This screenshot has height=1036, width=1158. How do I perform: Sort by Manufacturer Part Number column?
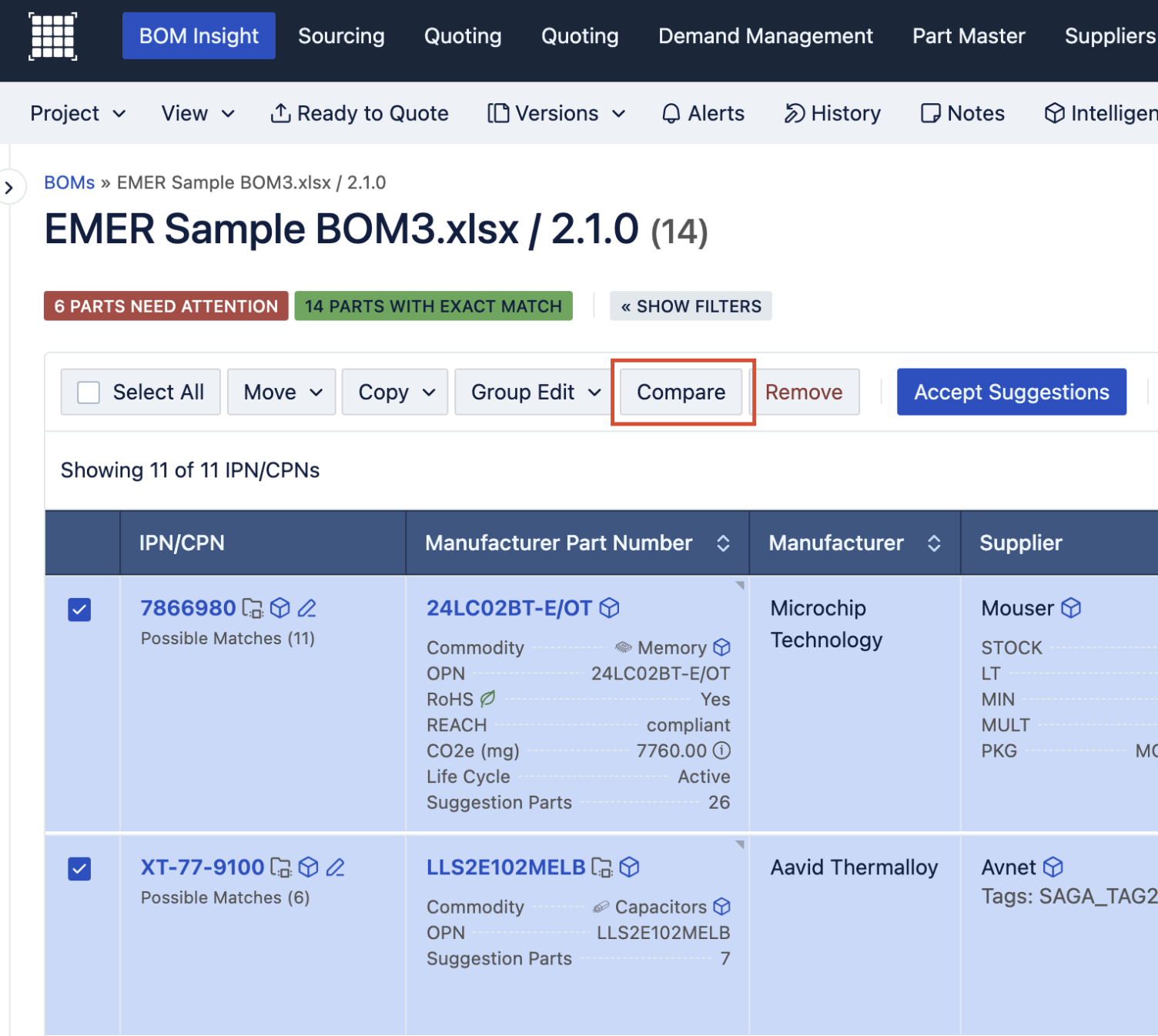click(722, 543)
